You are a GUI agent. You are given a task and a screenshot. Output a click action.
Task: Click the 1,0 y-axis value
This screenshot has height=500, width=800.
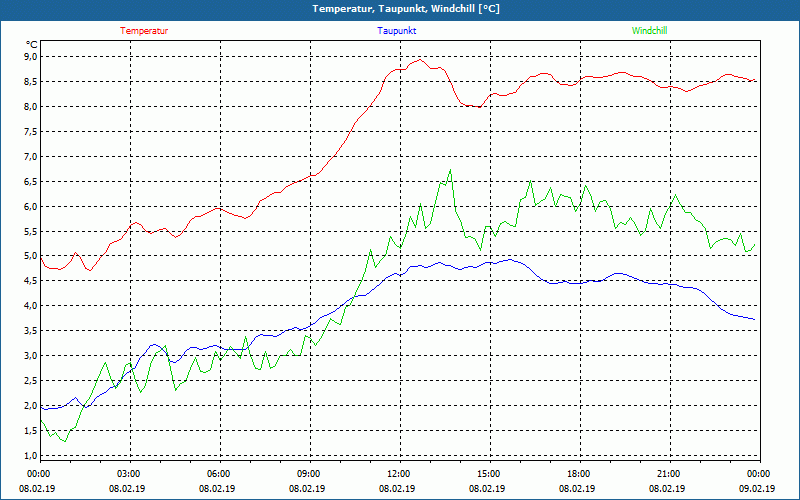[x=32, y=456]
